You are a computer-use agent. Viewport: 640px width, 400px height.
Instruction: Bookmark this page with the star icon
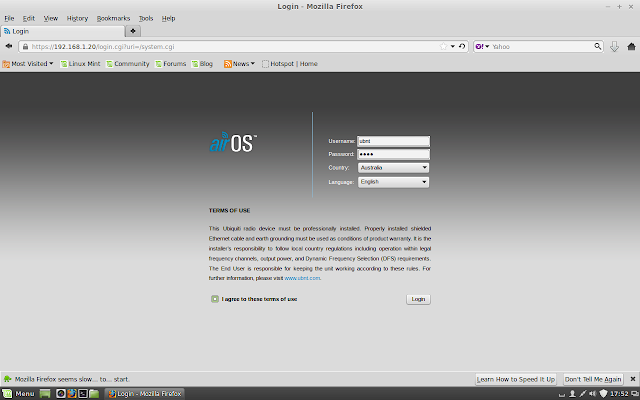click(x=443, y=47)
